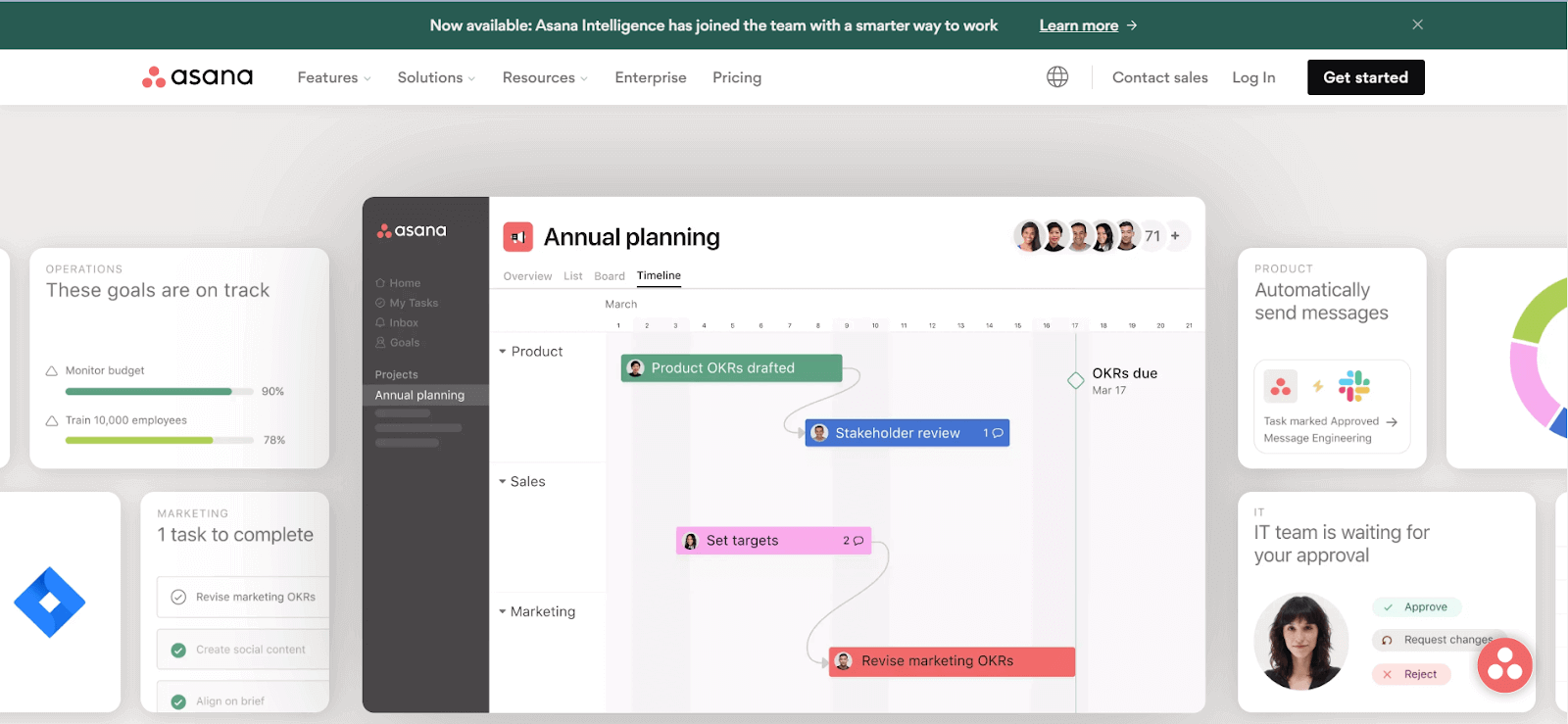The width and height of the screenshot is (1568, 724).
Task: Open Home in the dark sidebar
Action: (398, 283)
